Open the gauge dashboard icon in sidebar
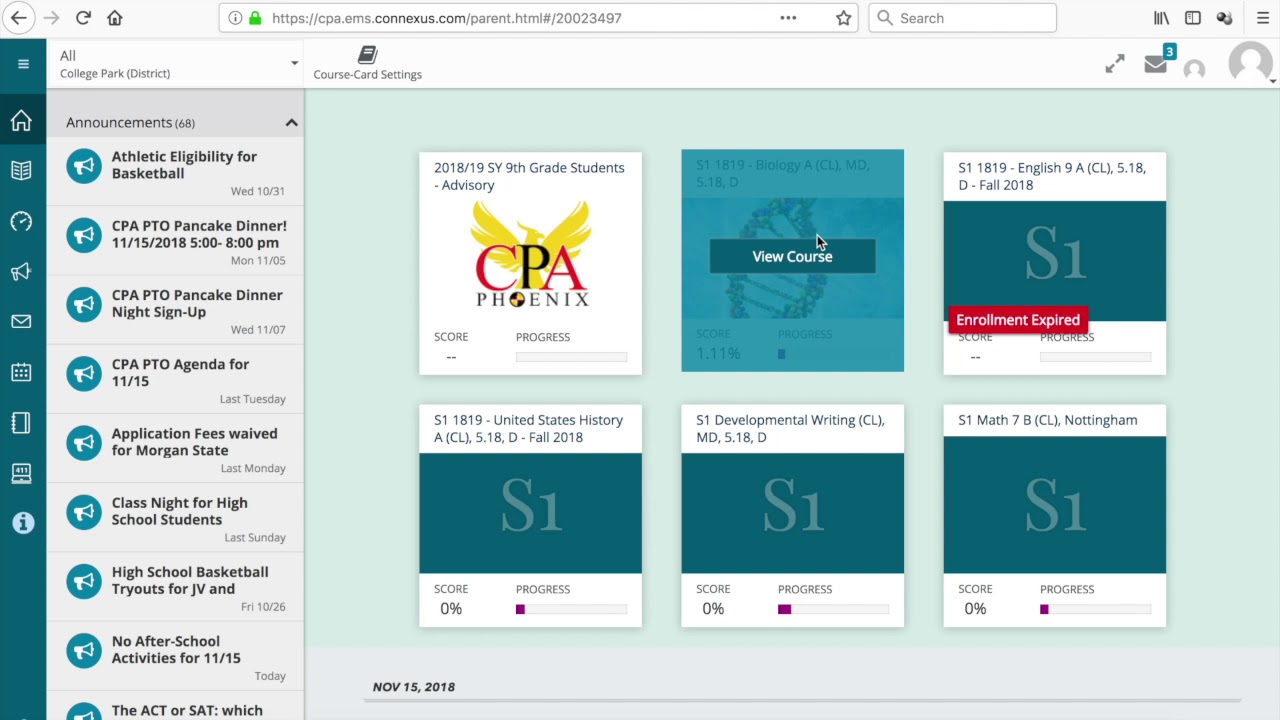Viewport: 1280px width, 720px height. pos(21,221)
